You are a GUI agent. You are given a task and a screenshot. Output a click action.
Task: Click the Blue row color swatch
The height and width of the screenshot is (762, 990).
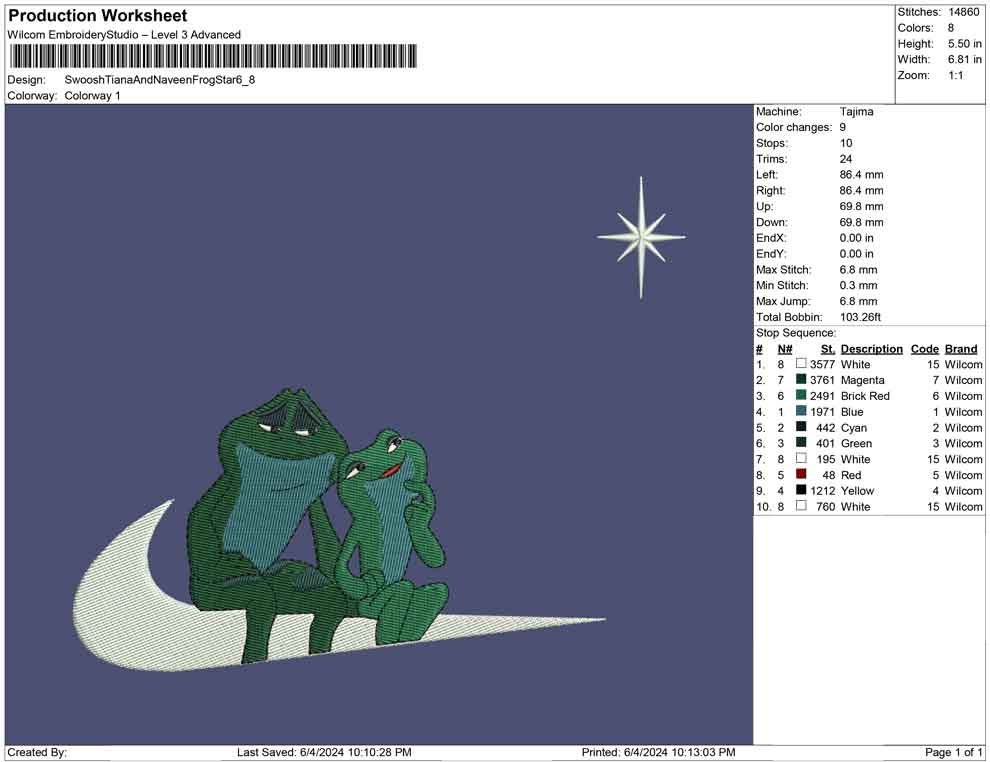(801, 411)
